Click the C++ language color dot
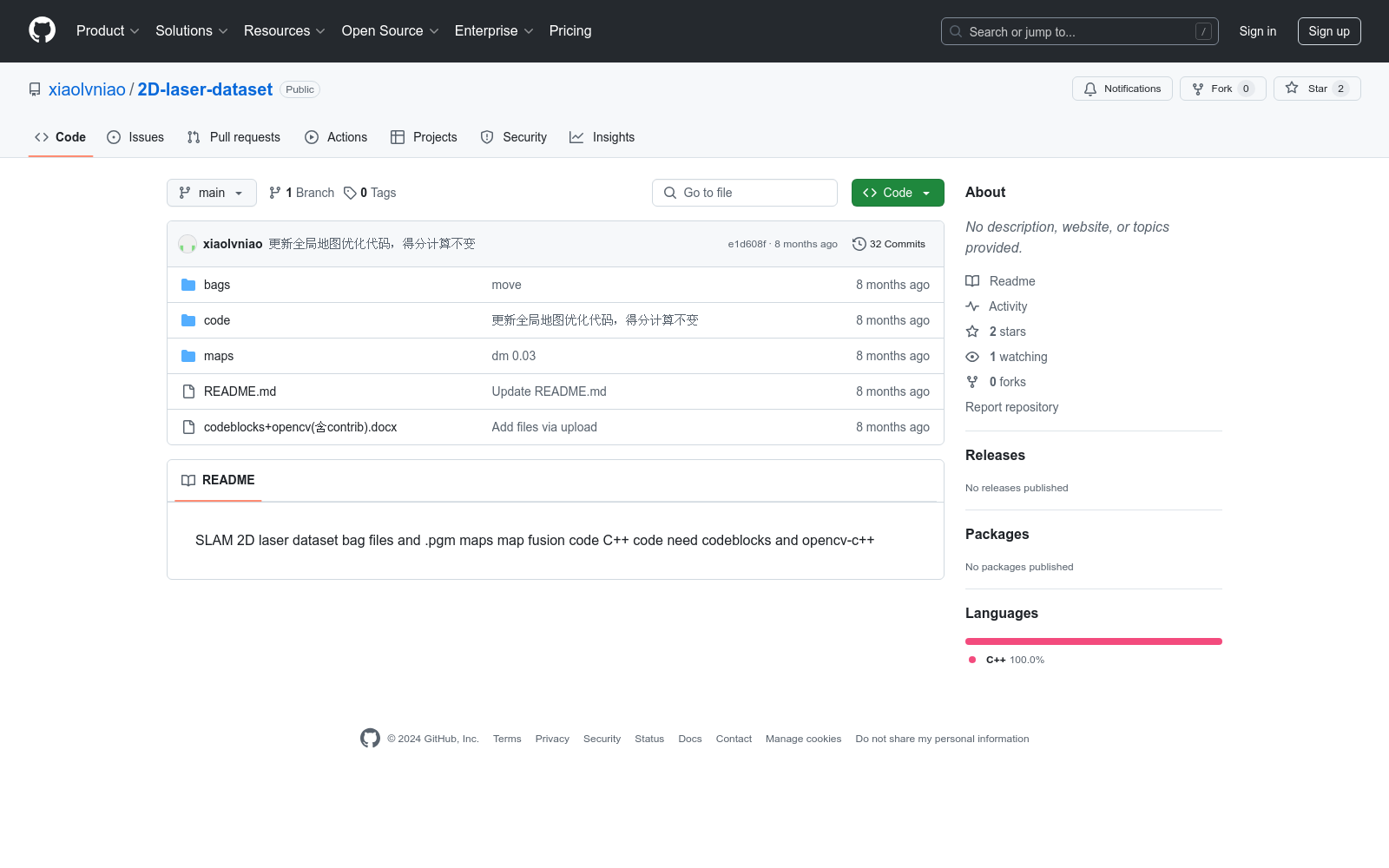The image size is (1389, 868). tap(972, 660)
